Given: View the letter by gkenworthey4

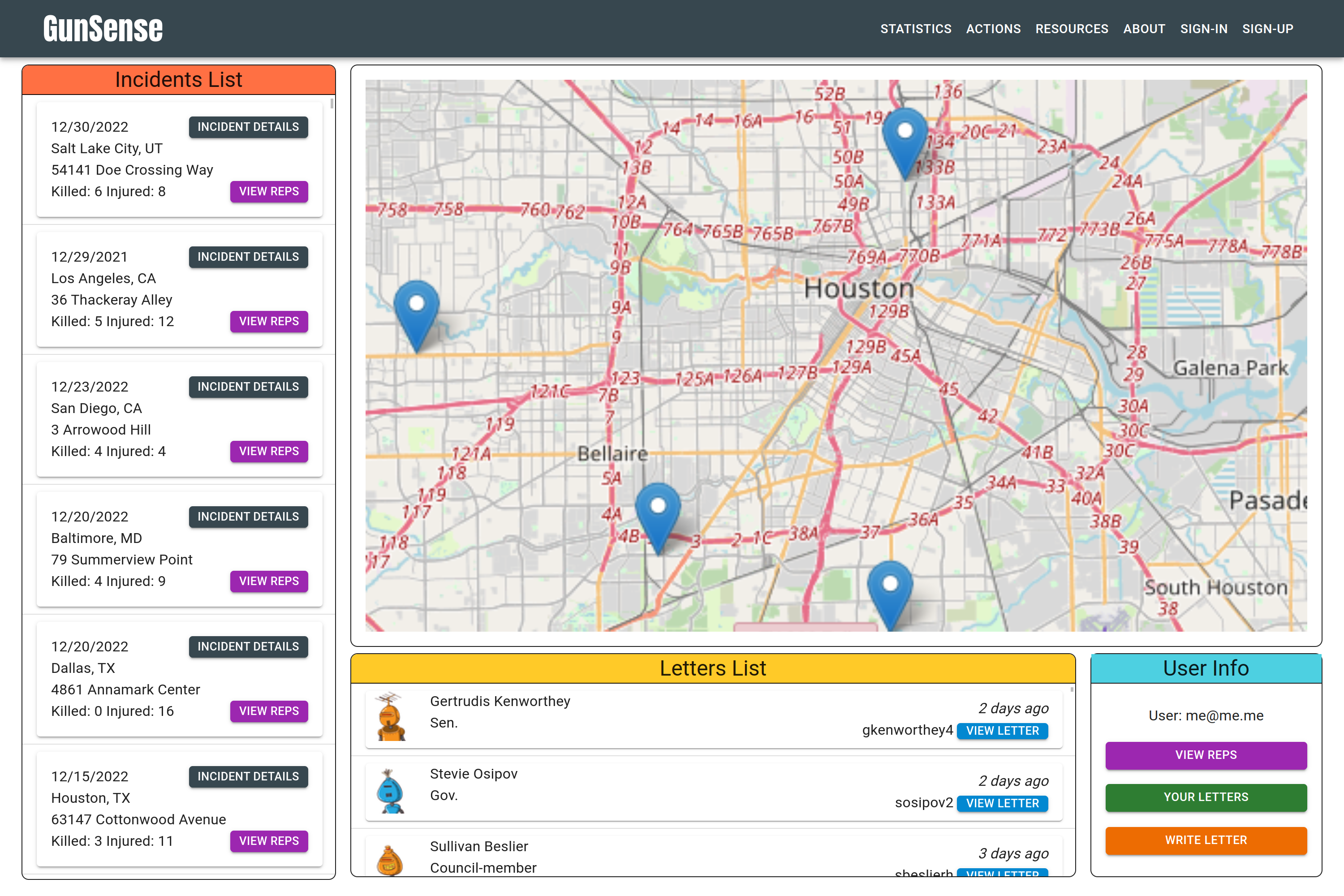Looking at the screenshot, I should pos(1002,731).
